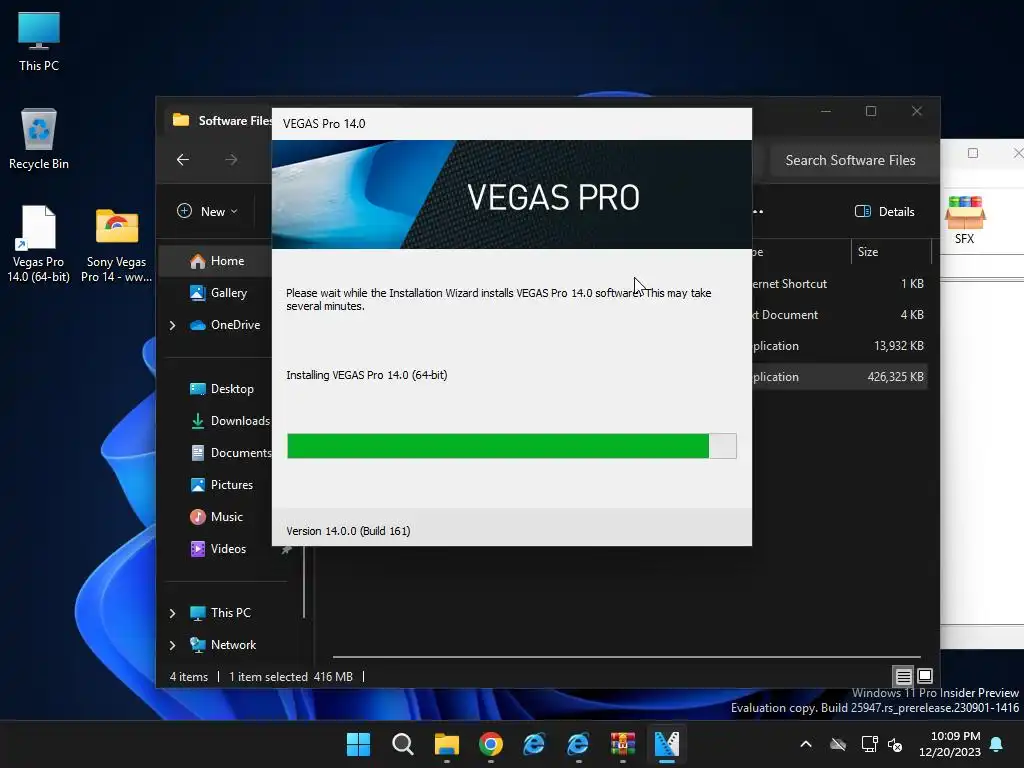Sort files by Size column header
The height and width of the screenshot is (768, 1024).
point(868,251)
